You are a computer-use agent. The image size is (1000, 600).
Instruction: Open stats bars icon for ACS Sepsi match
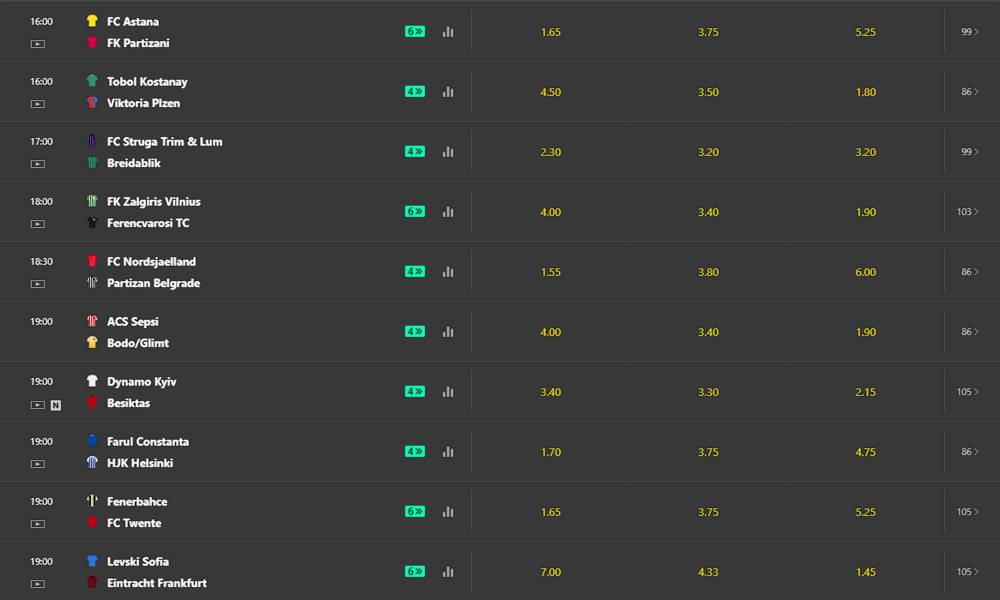[448, 332]
